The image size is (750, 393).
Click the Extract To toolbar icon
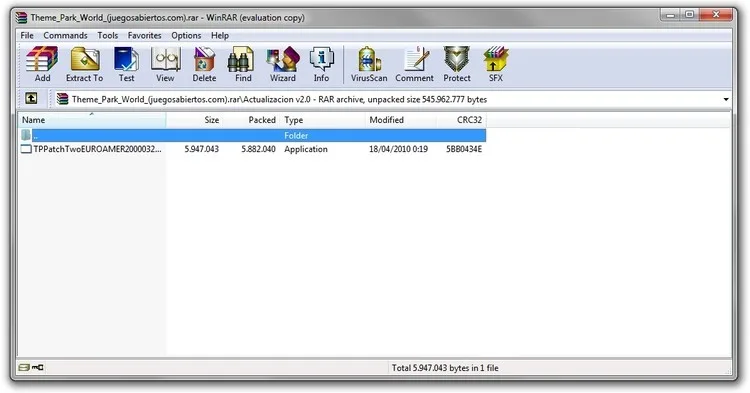pos(85,65)
